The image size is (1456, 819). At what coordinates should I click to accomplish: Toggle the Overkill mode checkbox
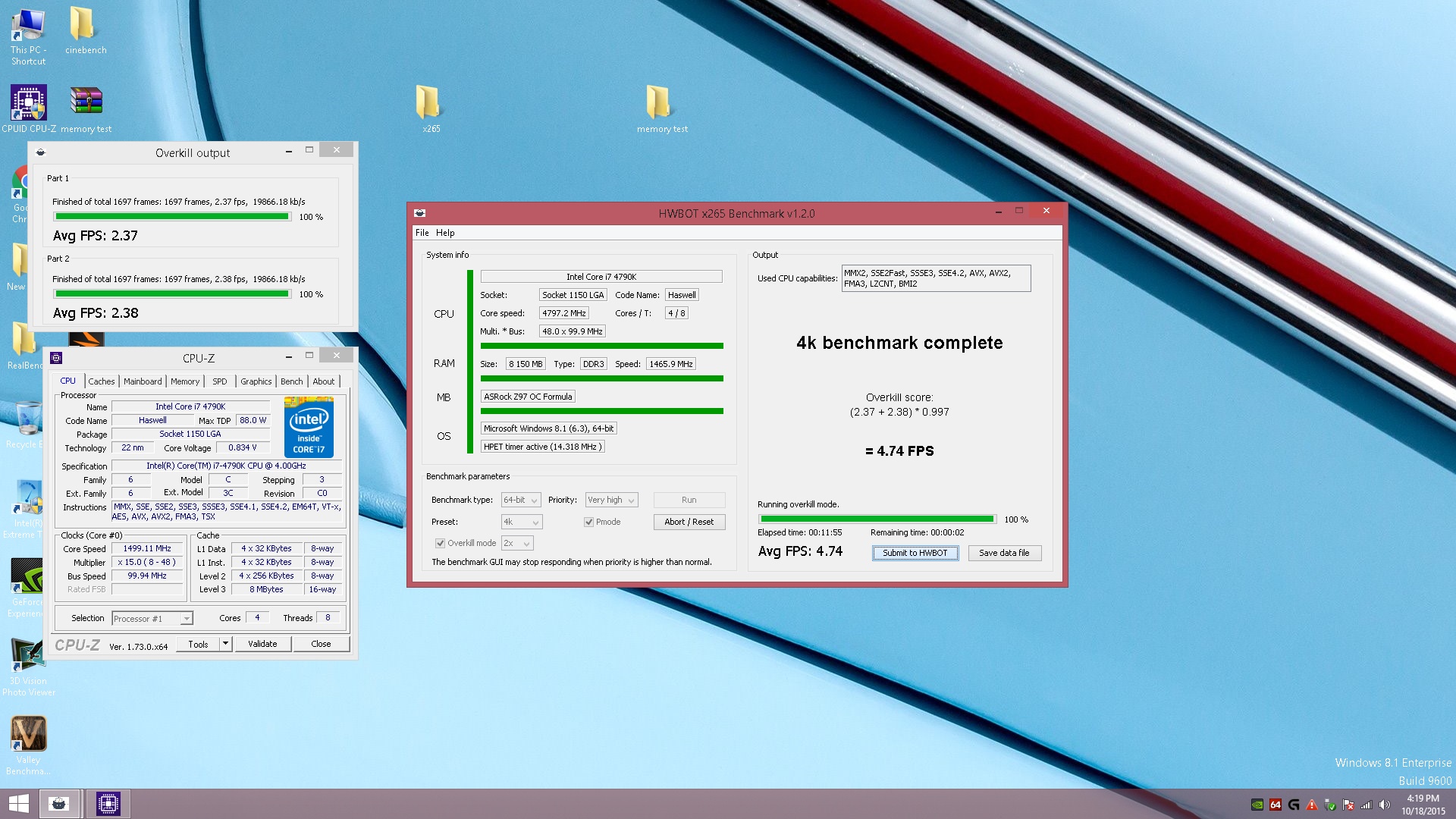(440, 543)
